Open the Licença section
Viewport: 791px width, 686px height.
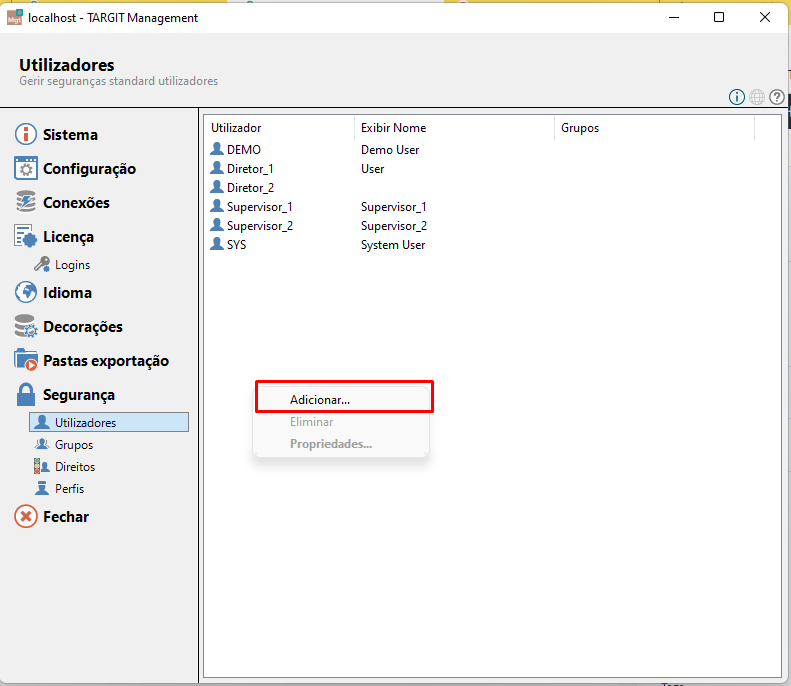click(x=68, y=237)
